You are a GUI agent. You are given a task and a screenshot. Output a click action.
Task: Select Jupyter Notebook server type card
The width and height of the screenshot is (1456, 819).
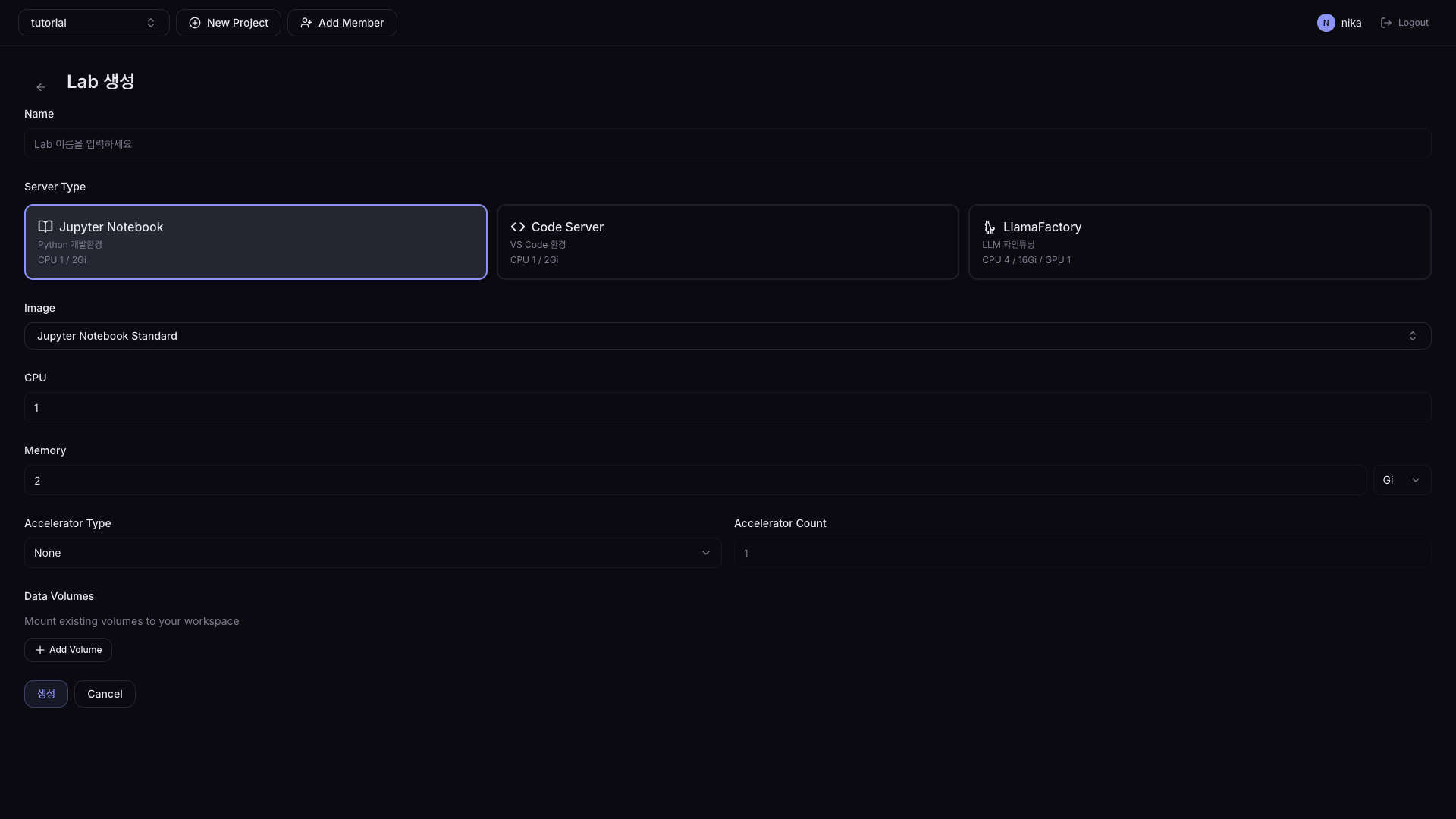coord(256,242)
